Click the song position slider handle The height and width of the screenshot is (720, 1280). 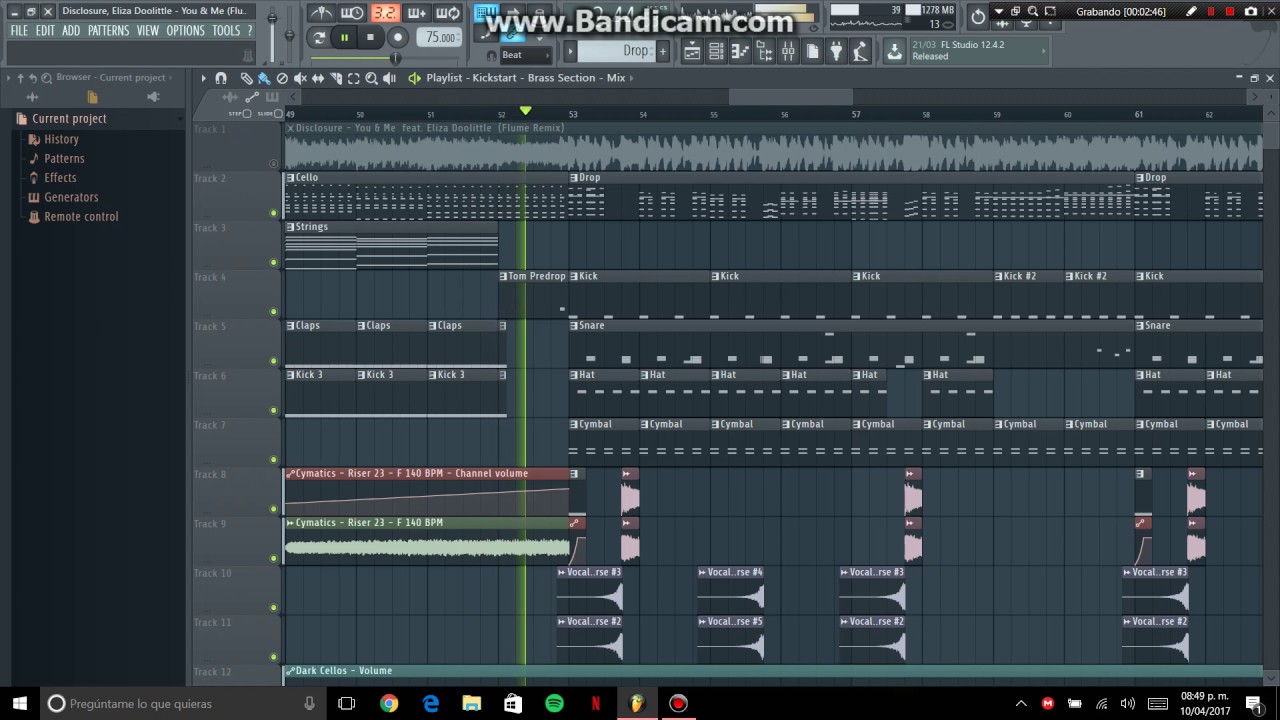[395, 57]
